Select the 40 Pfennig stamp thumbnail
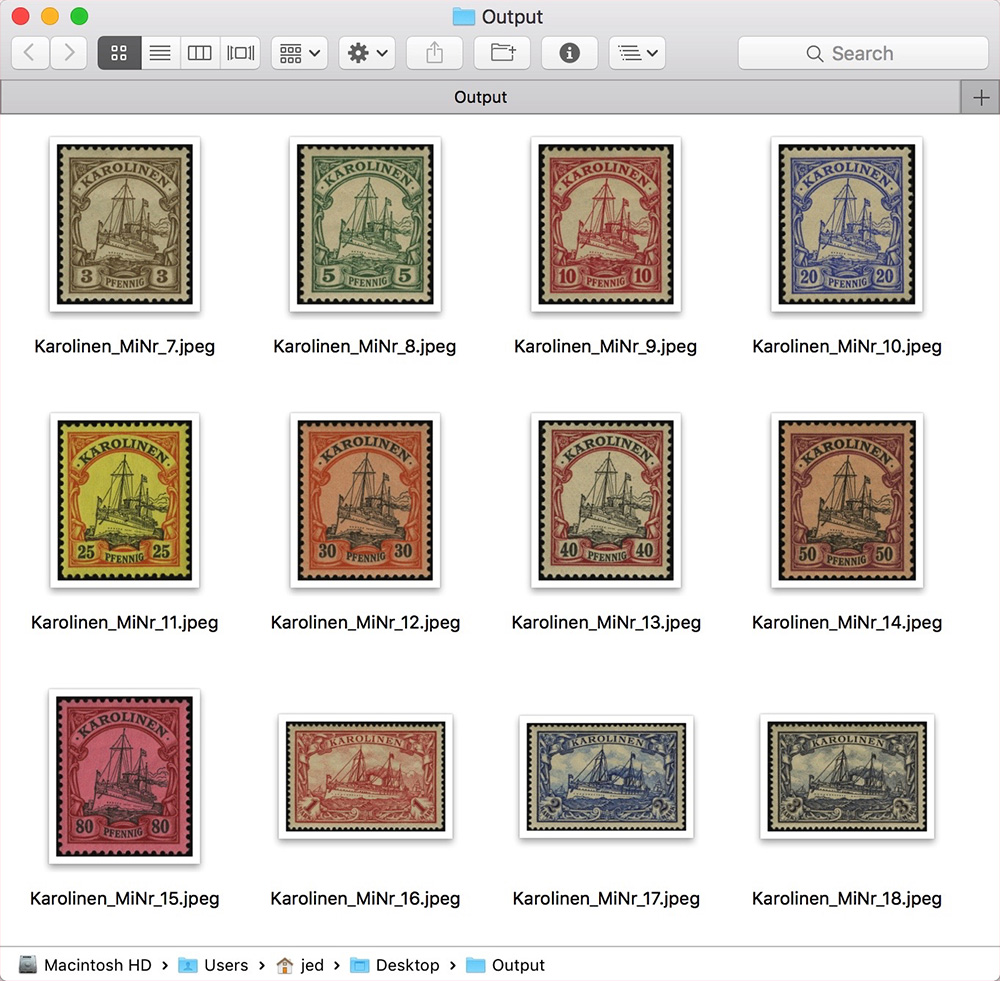 [x=606, y=500]
